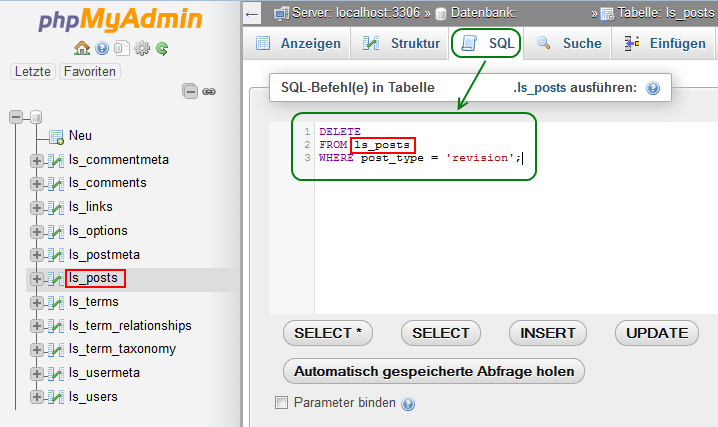The height and width of the screenshot is (427, 718).
Task: Open the Einfügen tab
Action: click(664, 43)
